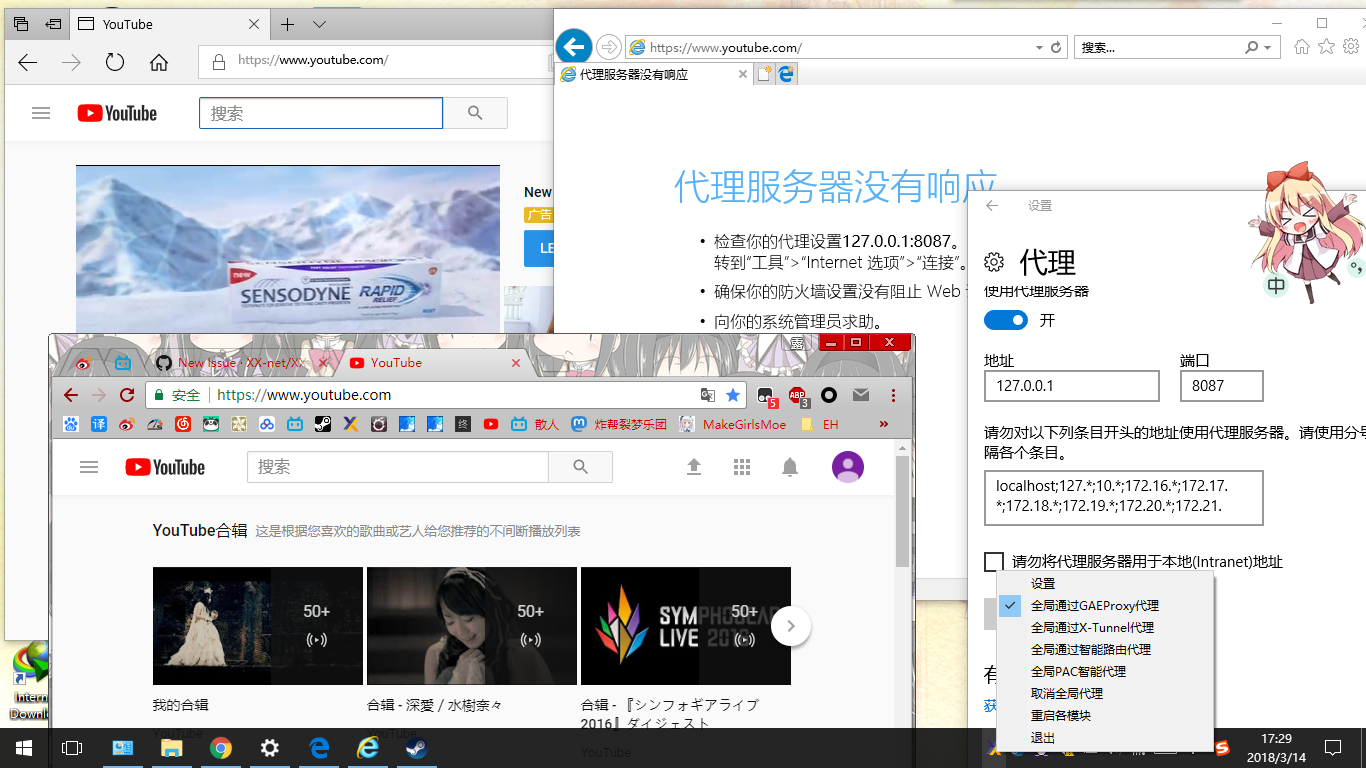Select 全局PAC智能代理 menu item

click(x=1105, y=671)
